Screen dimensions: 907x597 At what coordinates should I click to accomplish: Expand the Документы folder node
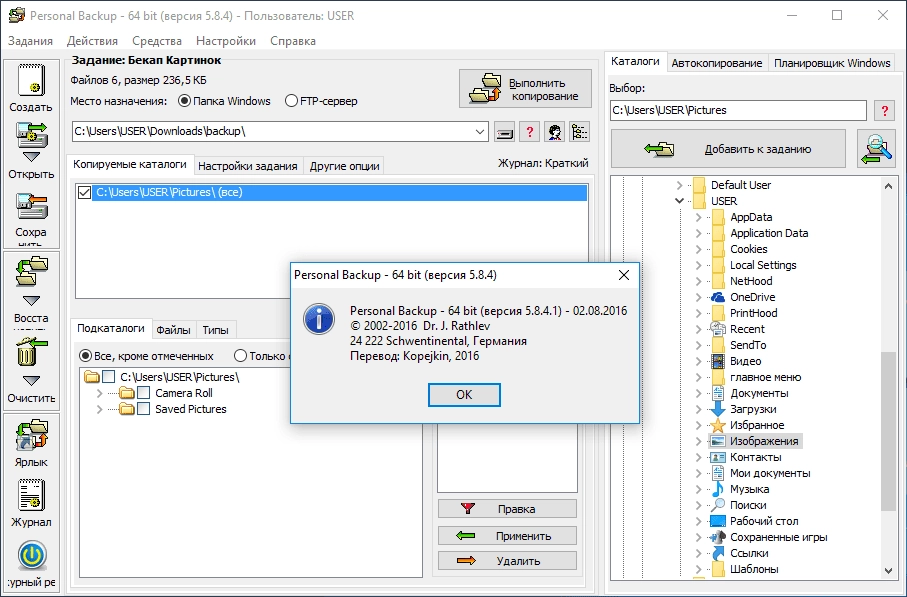pyautogui.click(x=698, y=393)
